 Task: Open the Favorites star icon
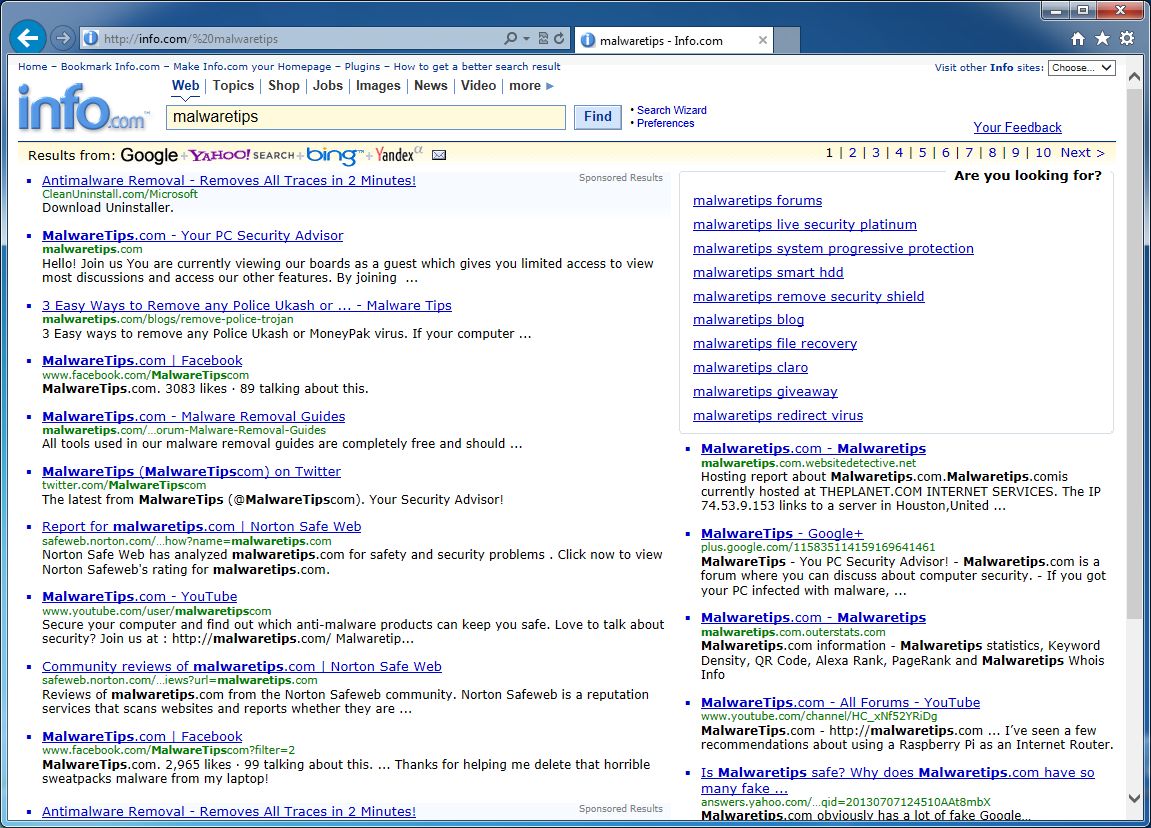(x=1102, y=38)
